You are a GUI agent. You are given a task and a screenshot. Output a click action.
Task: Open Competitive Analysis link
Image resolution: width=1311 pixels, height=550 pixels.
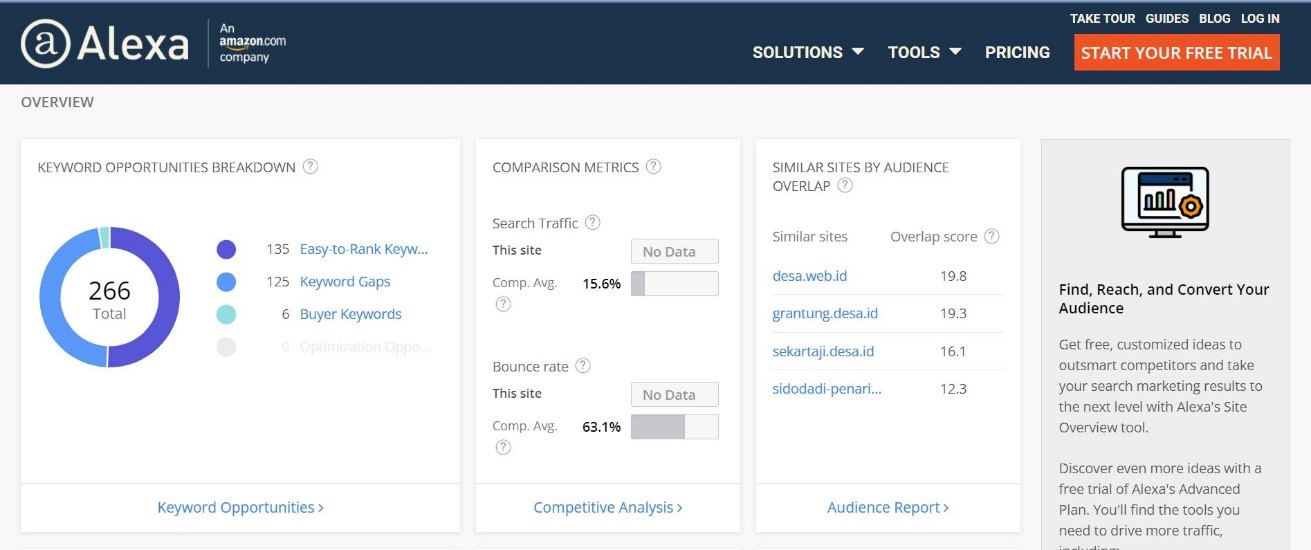[x=608, y=507]
